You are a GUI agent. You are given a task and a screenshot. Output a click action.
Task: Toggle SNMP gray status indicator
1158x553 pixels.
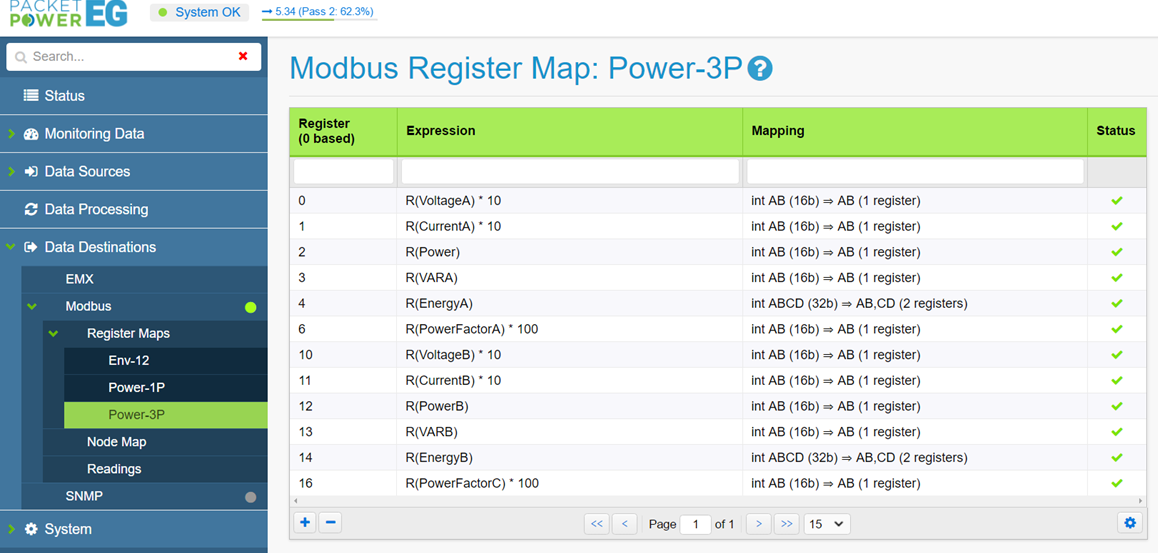pyautogui.click(x=250, y=497)
